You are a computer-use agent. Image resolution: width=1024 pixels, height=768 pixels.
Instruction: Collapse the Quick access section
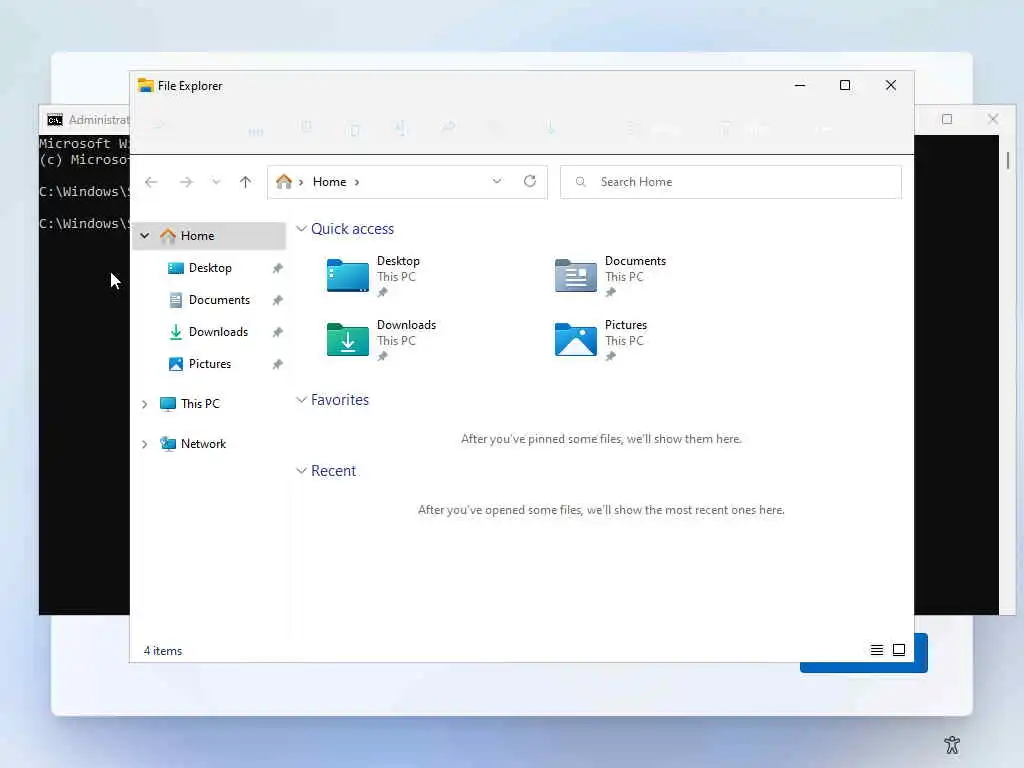301,229
